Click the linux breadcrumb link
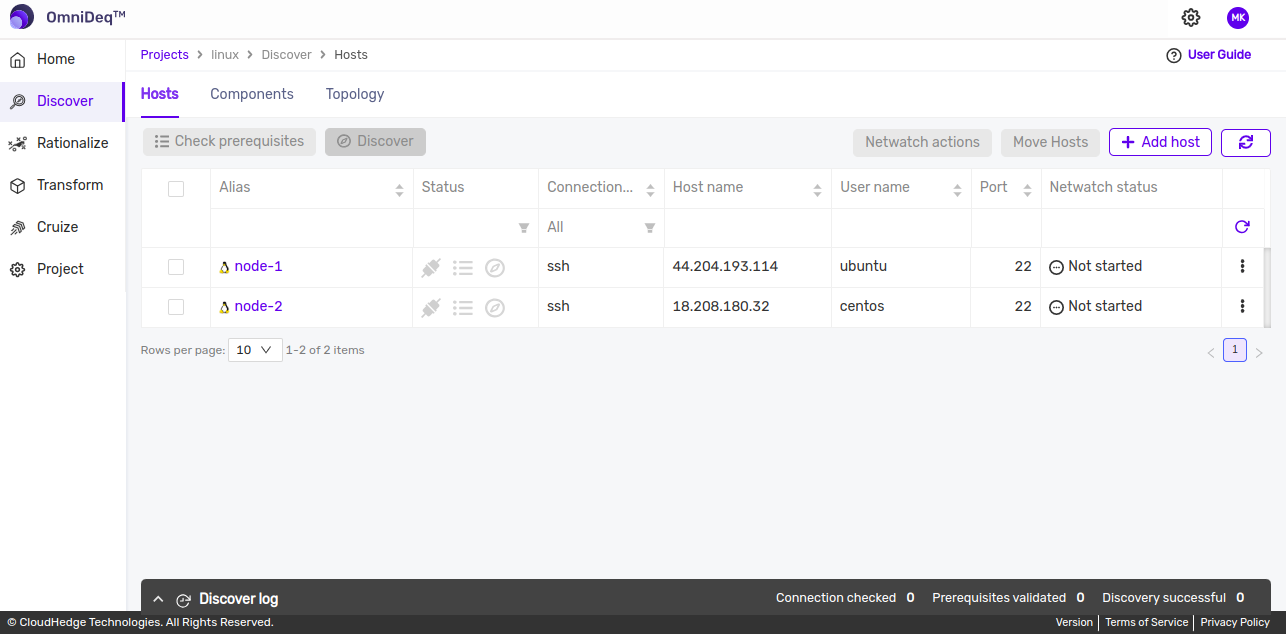The image size is (1286, 634). click(x=225, y=55)
